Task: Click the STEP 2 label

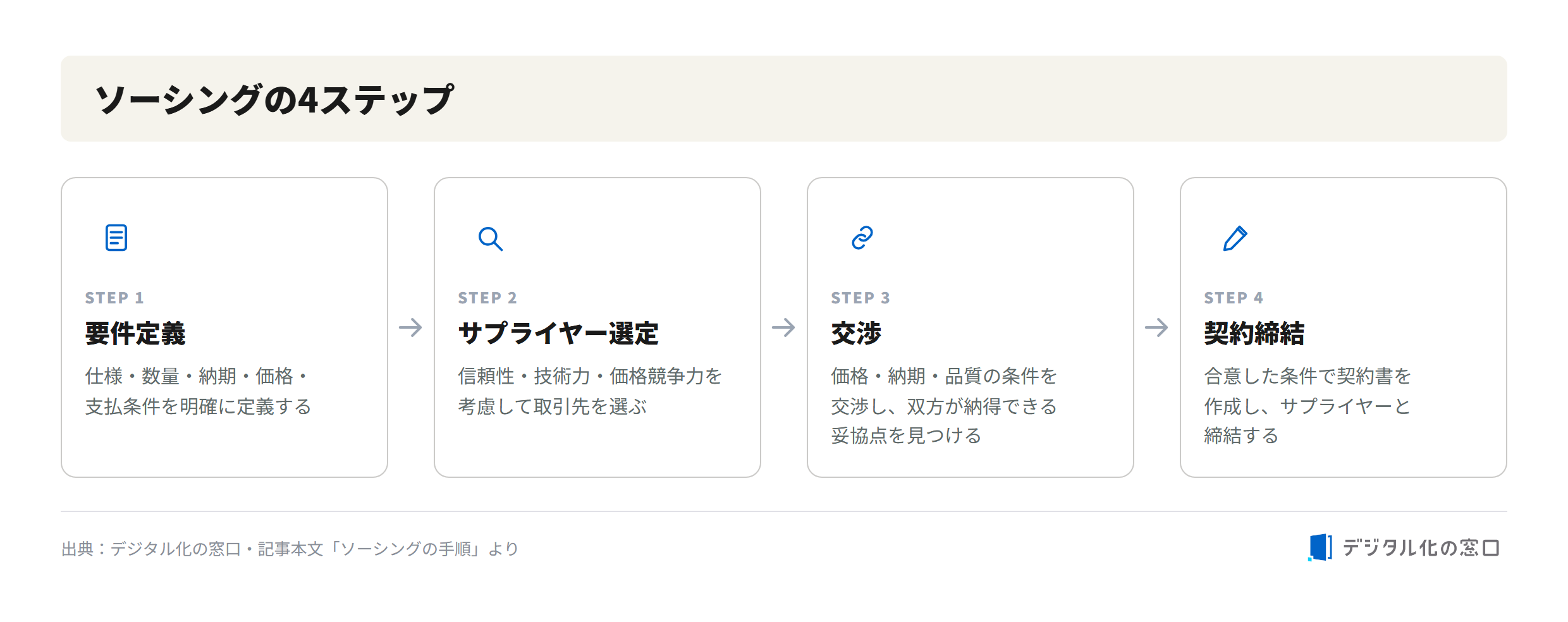Action: (x=487, y=298)
